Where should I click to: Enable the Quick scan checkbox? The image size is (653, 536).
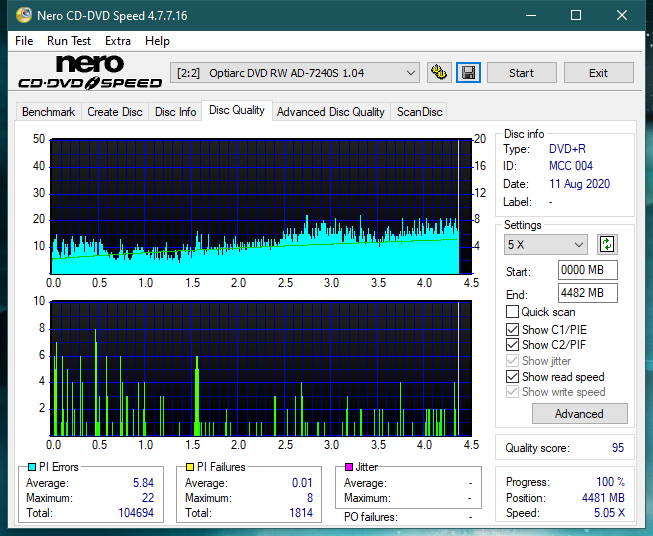click(x=512, y=312)
